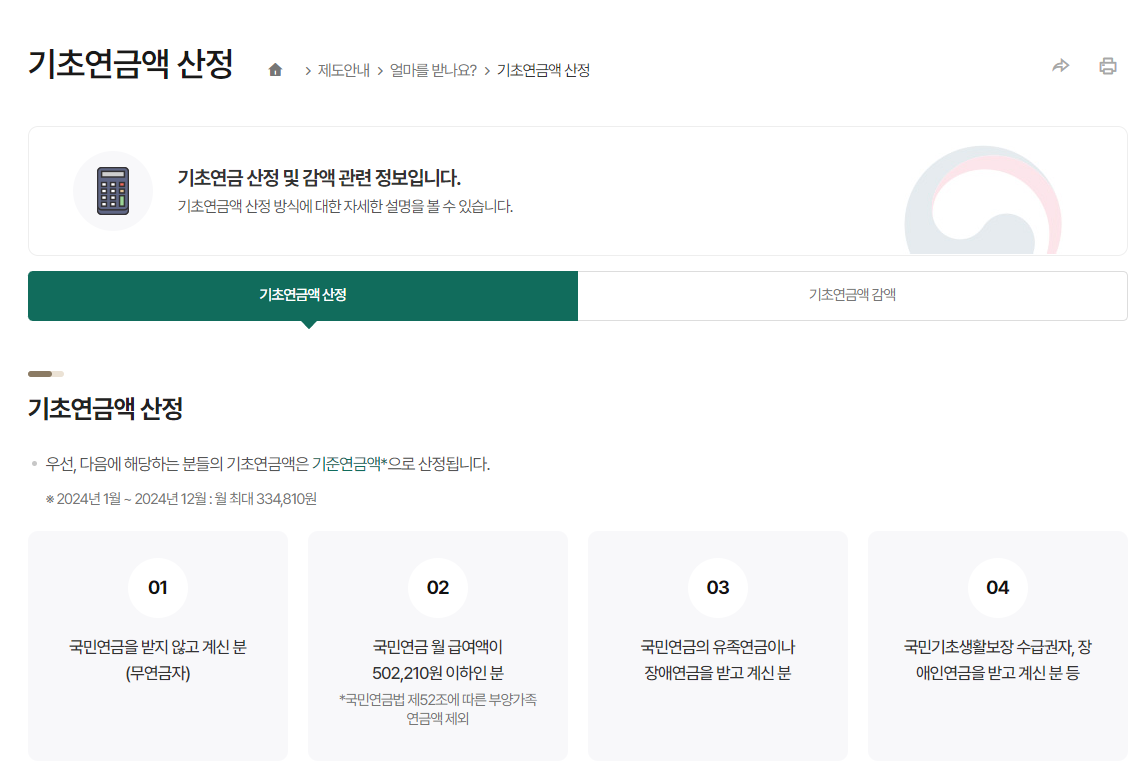Select banner heading 기초연금 산정 및 감액 관련 정보입니다.
The width and height of the screenshot is (1146, 763).
[x=319, y=178]
